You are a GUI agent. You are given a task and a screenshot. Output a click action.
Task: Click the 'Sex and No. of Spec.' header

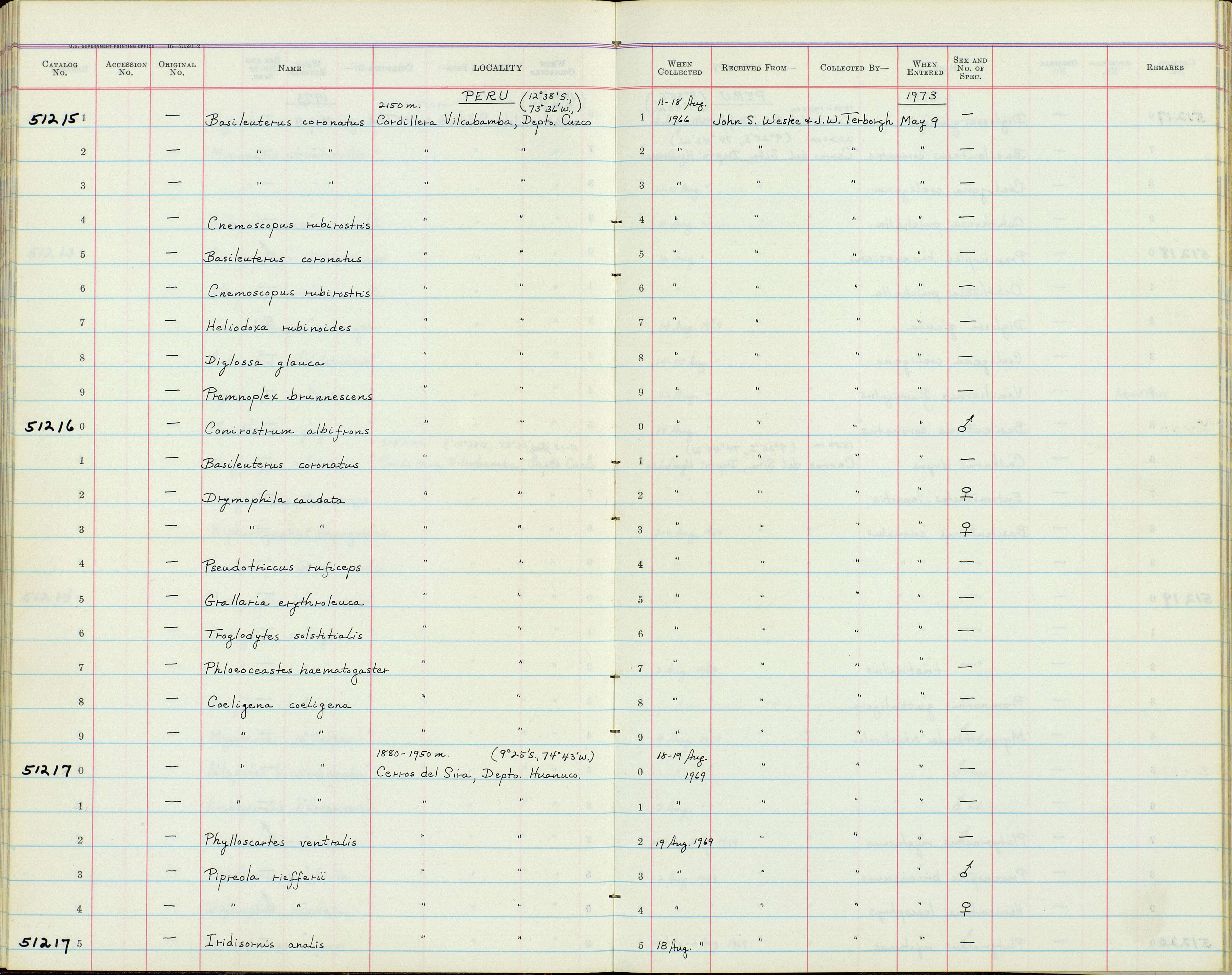coord(970,68)
